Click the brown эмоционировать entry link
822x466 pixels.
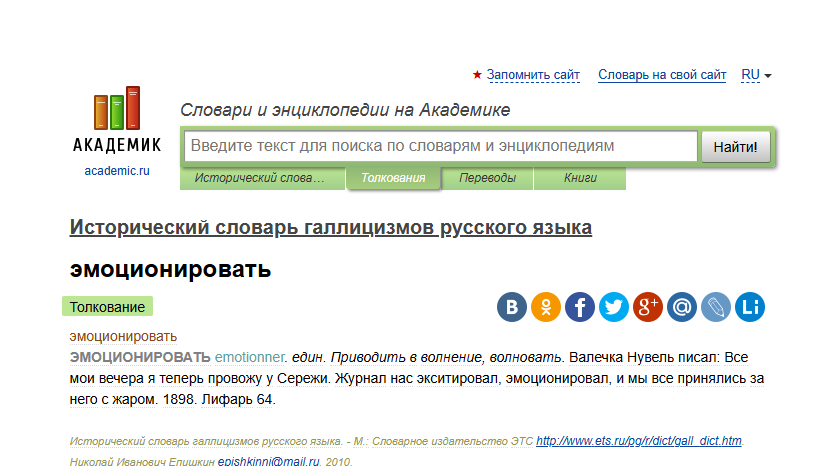123,336
